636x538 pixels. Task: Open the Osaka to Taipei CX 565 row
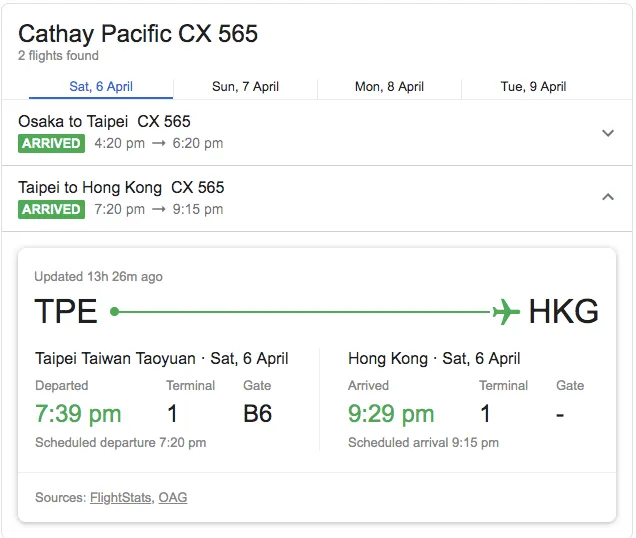[317, 133]
